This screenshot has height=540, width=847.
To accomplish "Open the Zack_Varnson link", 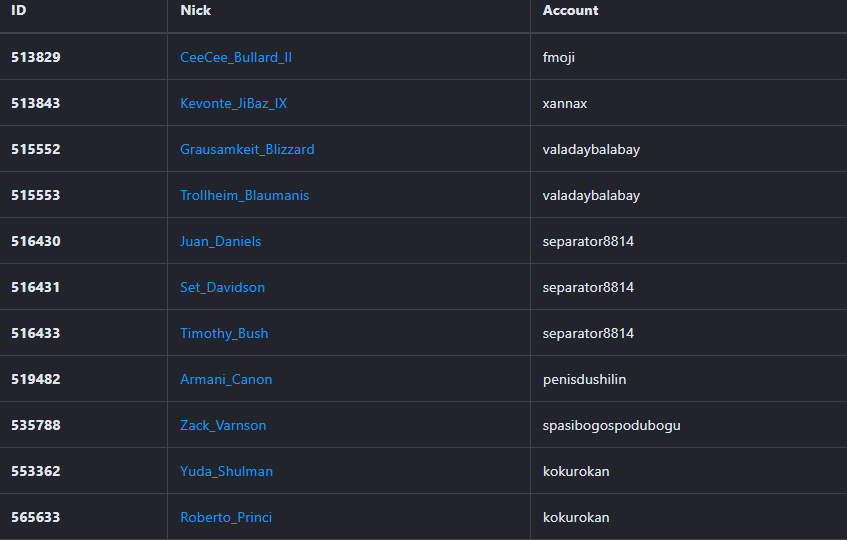I will click(x=223, y=426).
